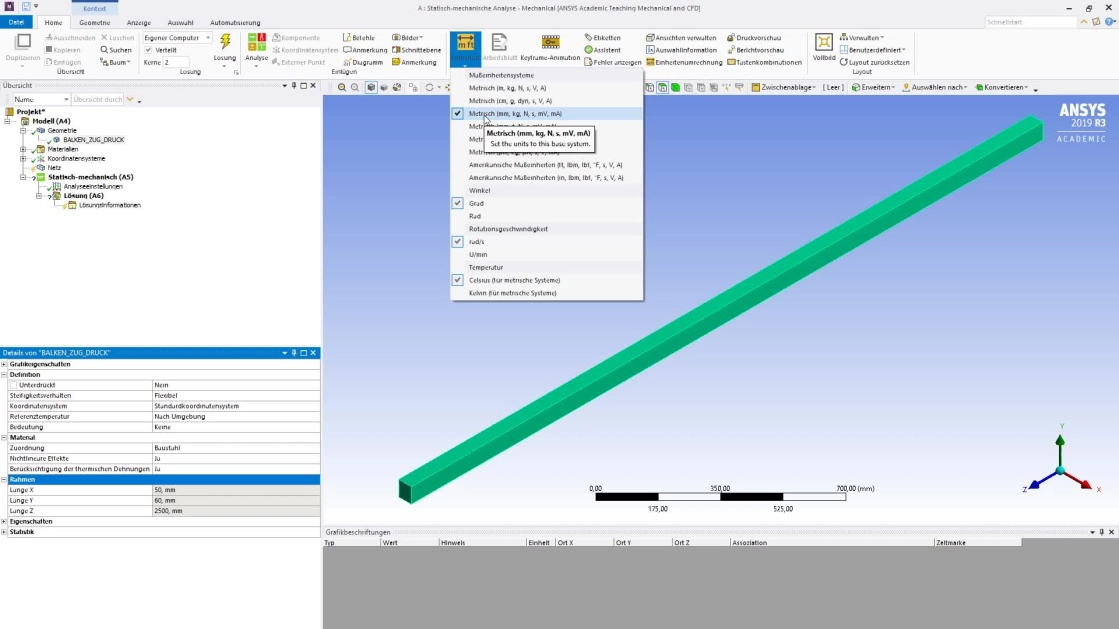Open the Datei menu
The height and width of the screenshot is (629, 1119).
coord(16,22)
